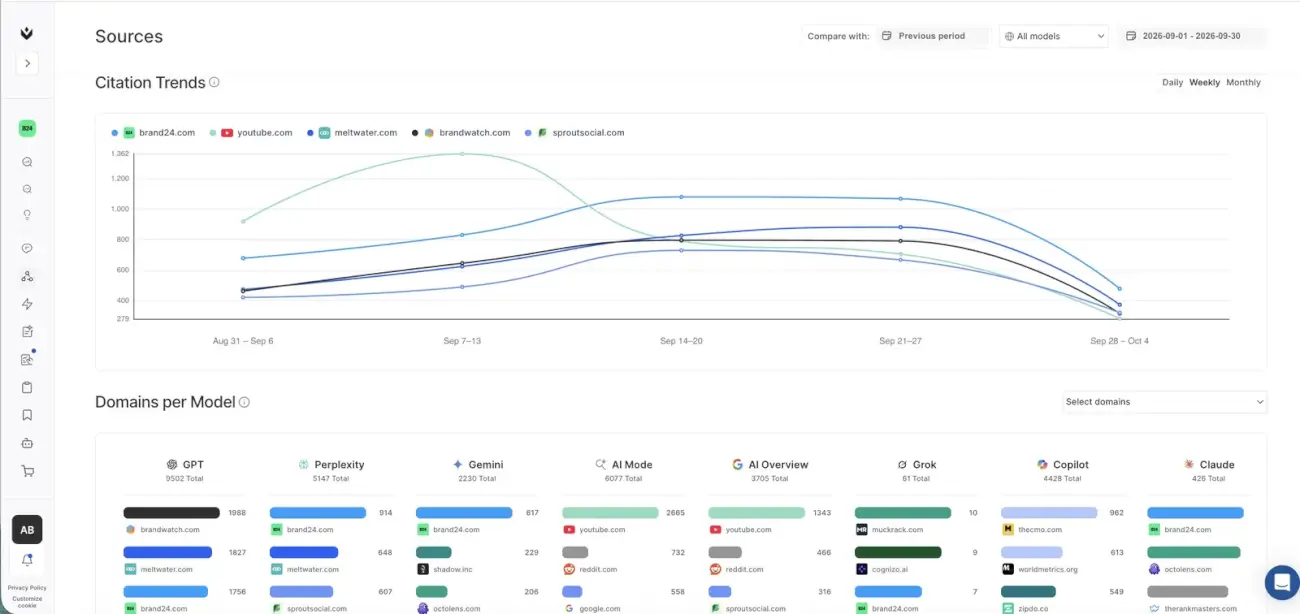This screenshot has height=614, width=1300.
Task: Toggle brand24.com series in chart legend
Action: 153,132
